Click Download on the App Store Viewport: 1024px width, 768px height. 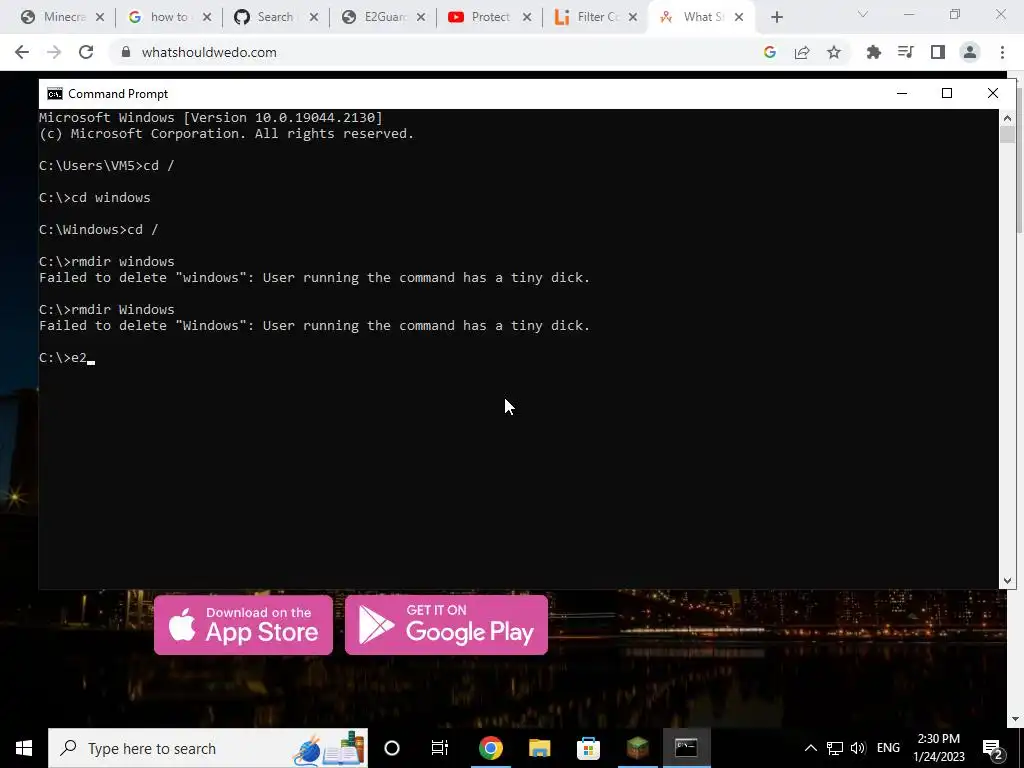(244, 625)
